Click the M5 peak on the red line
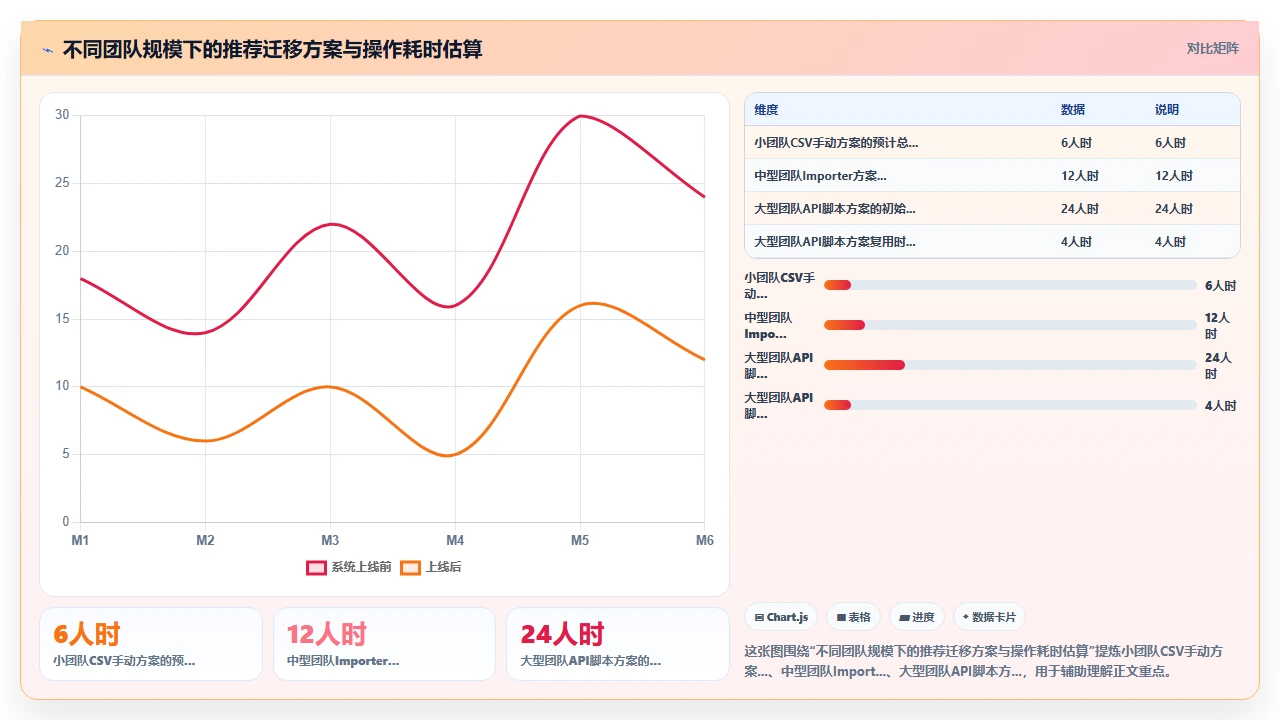1280x720 pixels. (x=580, y=116)
